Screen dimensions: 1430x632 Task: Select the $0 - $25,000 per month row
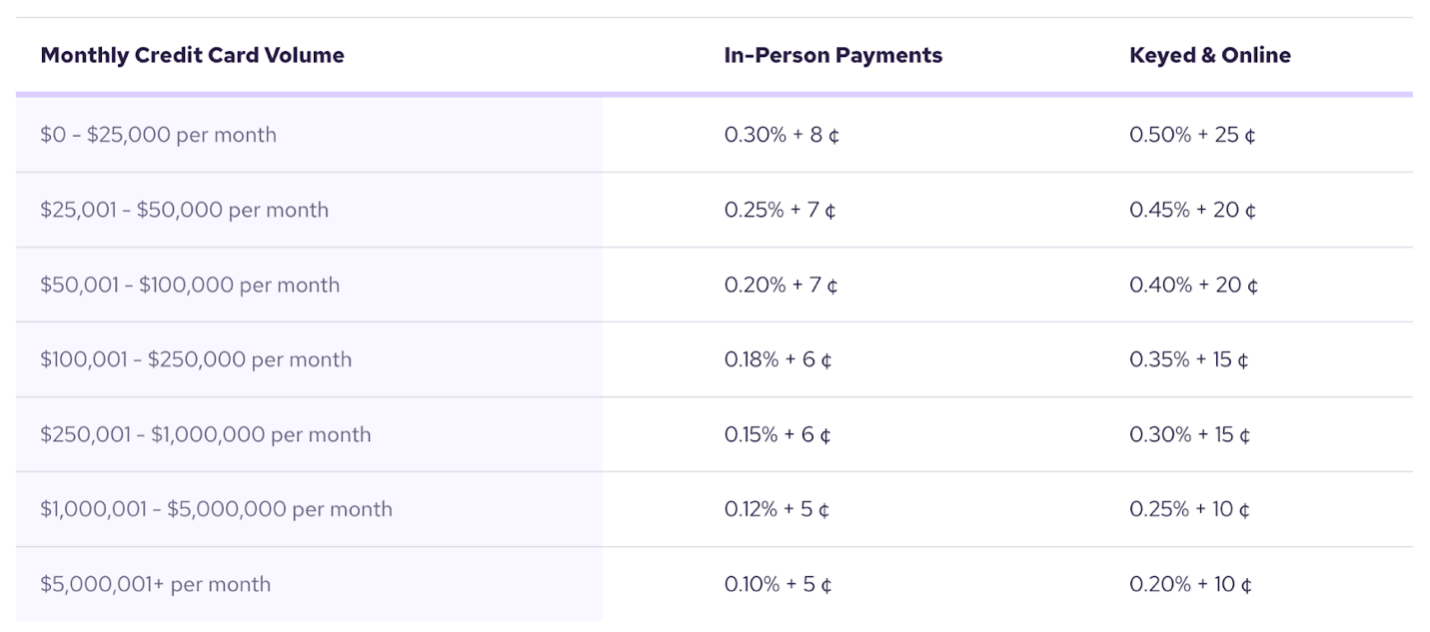[x=714, y=134]
